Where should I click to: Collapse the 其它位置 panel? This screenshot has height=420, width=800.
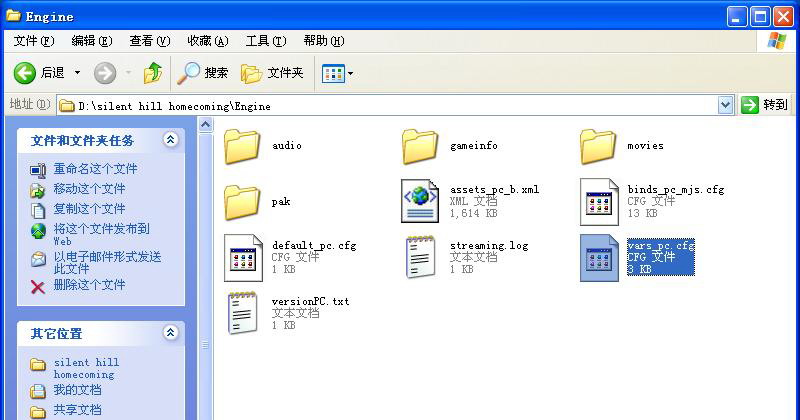coord(170,333)
